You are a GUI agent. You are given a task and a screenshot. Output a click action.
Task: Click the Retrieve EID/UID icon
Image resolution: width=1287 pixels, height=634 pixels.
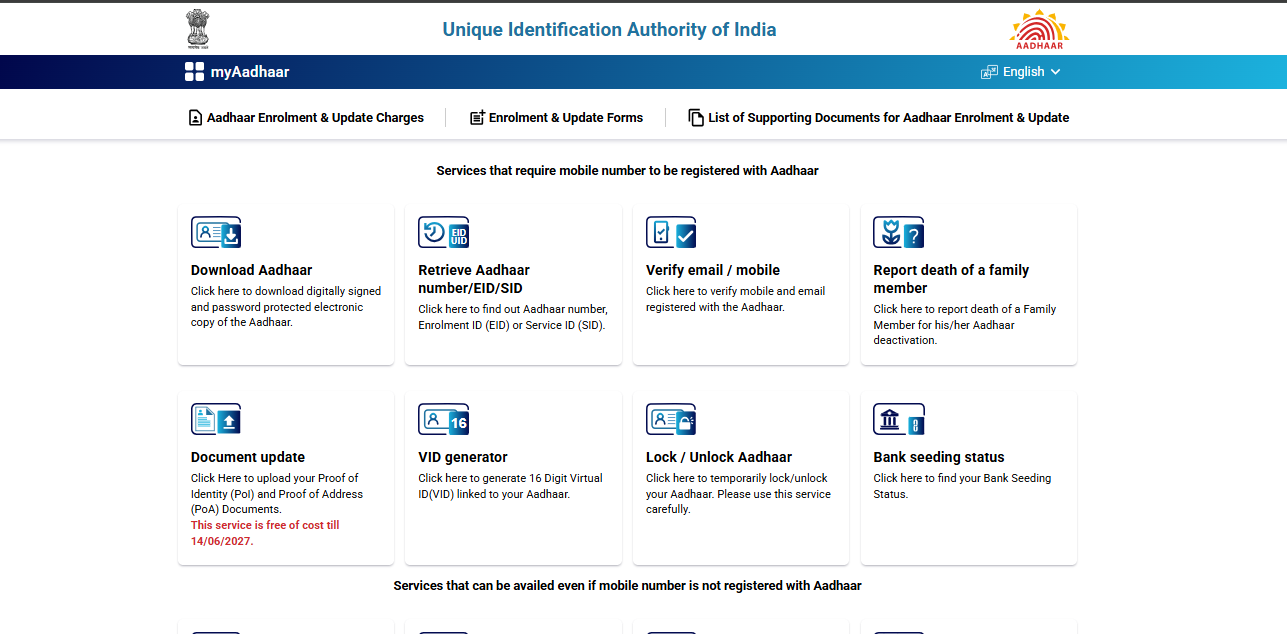443,232
